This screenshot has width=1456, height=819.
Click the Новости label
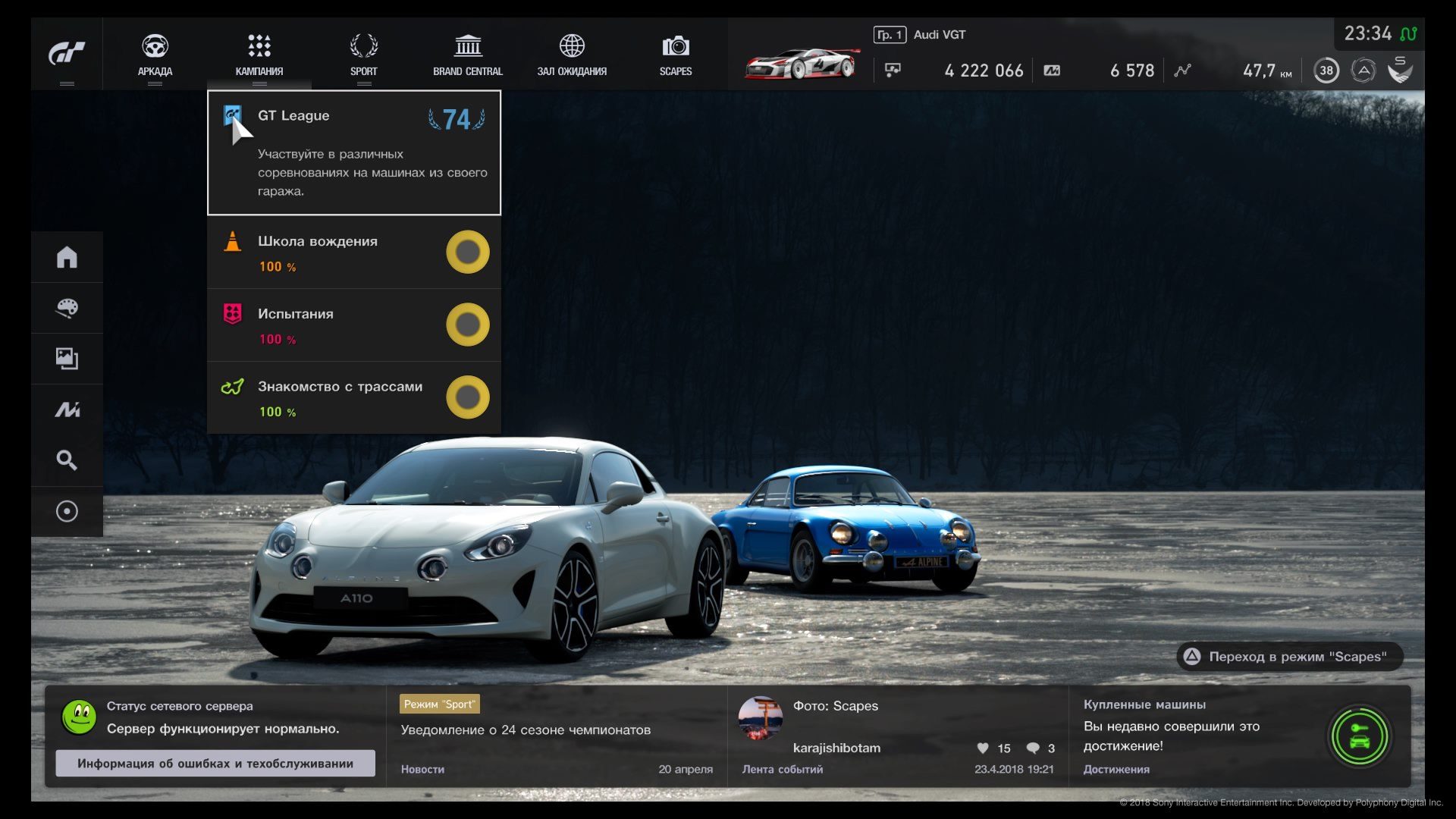point(422,770)
